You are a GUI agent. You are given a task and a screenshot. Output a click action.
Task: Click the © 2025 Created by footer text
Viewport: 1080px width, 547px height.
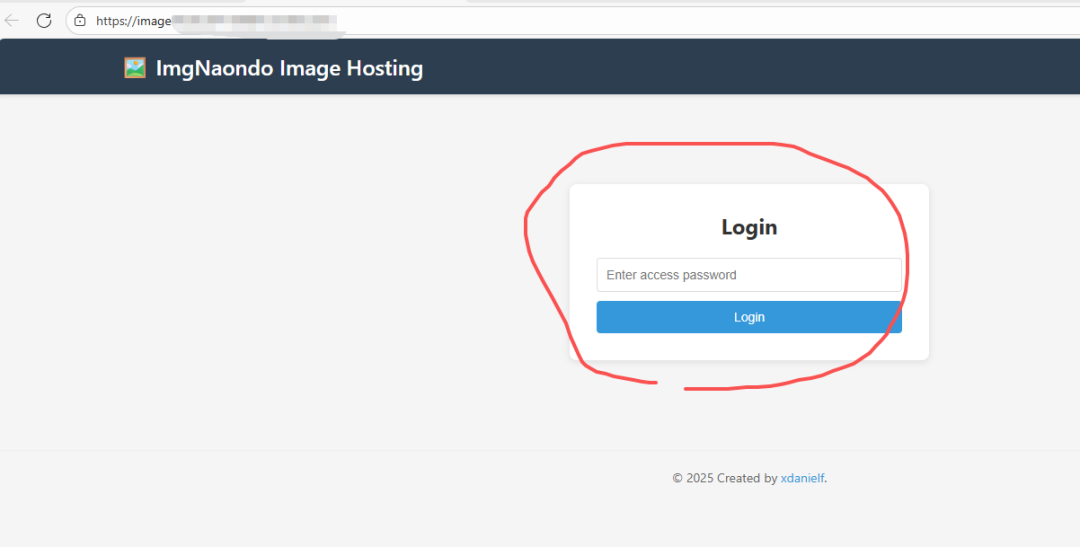(x=724, y=478)
